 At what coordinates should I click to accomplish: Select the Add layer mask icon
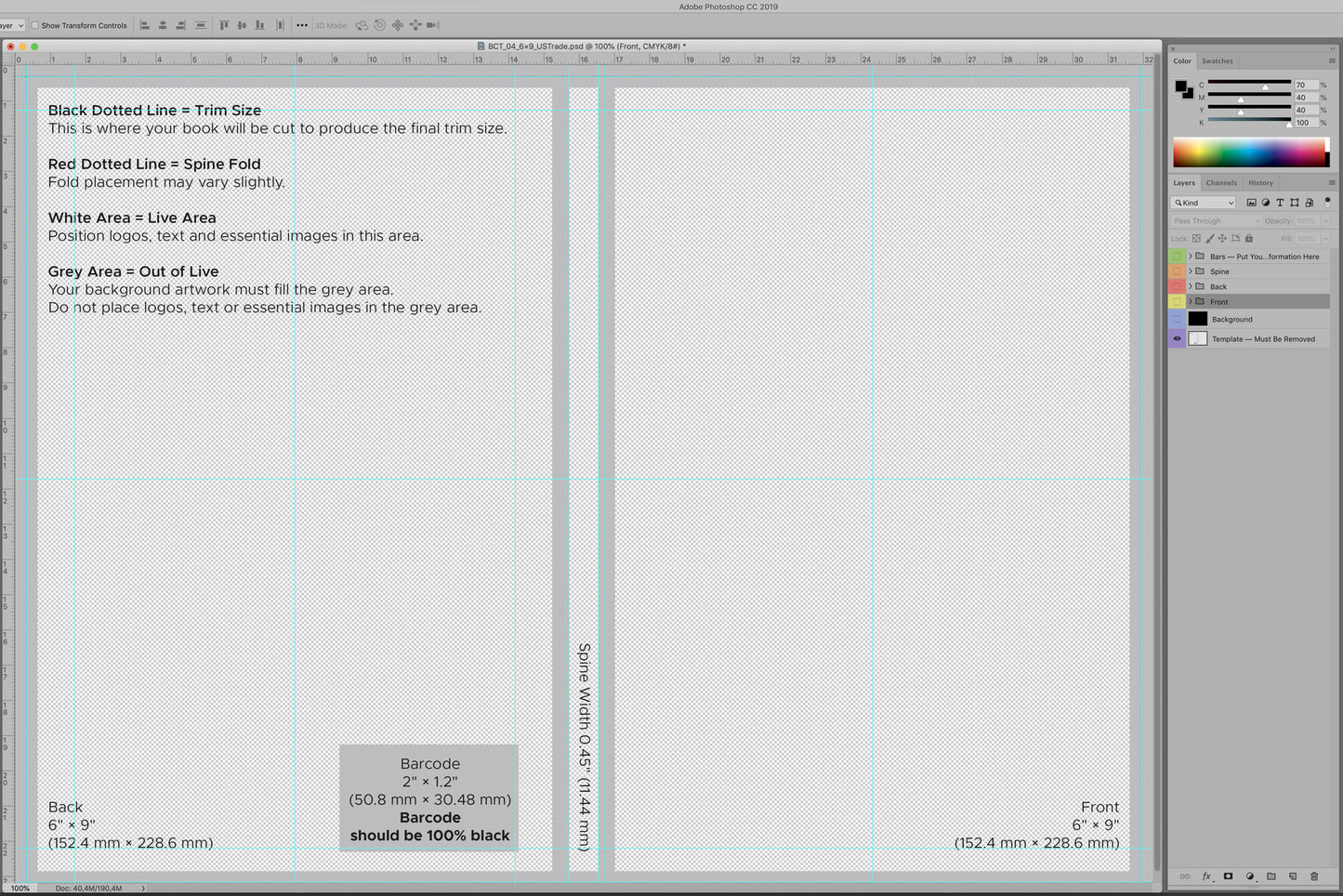pyautogui.click(x=1228, y=876)
